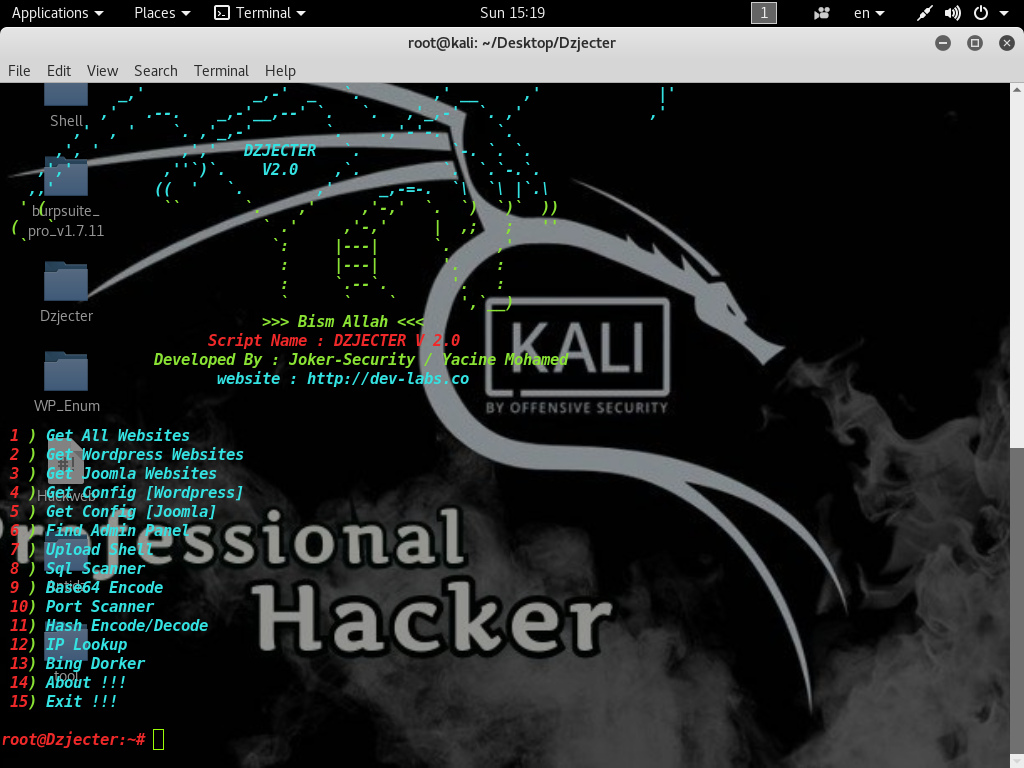The image size is (1024, 768).
Task: Click the terminal icon in top bar
Action: pyautogui.click(x=222, y=13)
